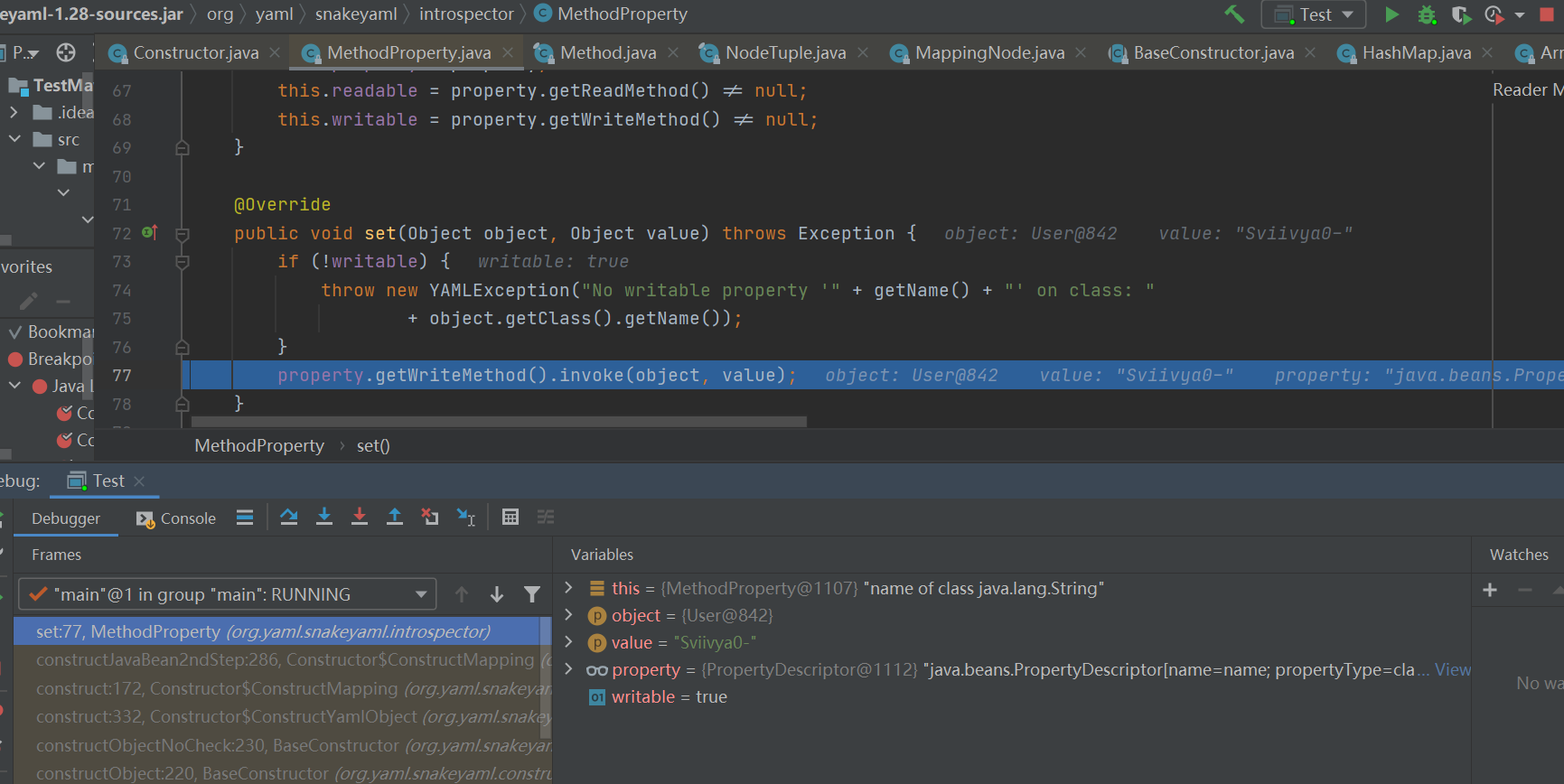
Task: Open the Test run configuration dropdown
Action: point(1313,14)
